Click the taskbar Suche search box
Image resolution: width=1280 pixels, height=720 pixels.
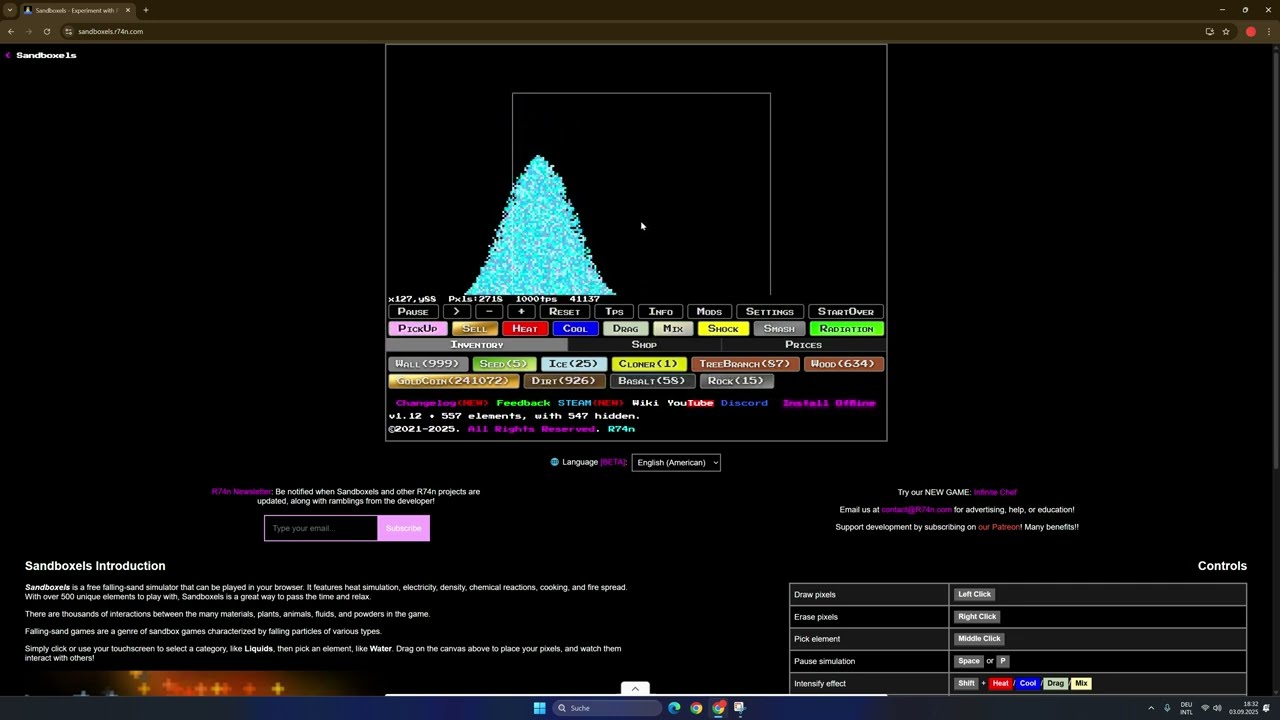[x=607, y=708]
